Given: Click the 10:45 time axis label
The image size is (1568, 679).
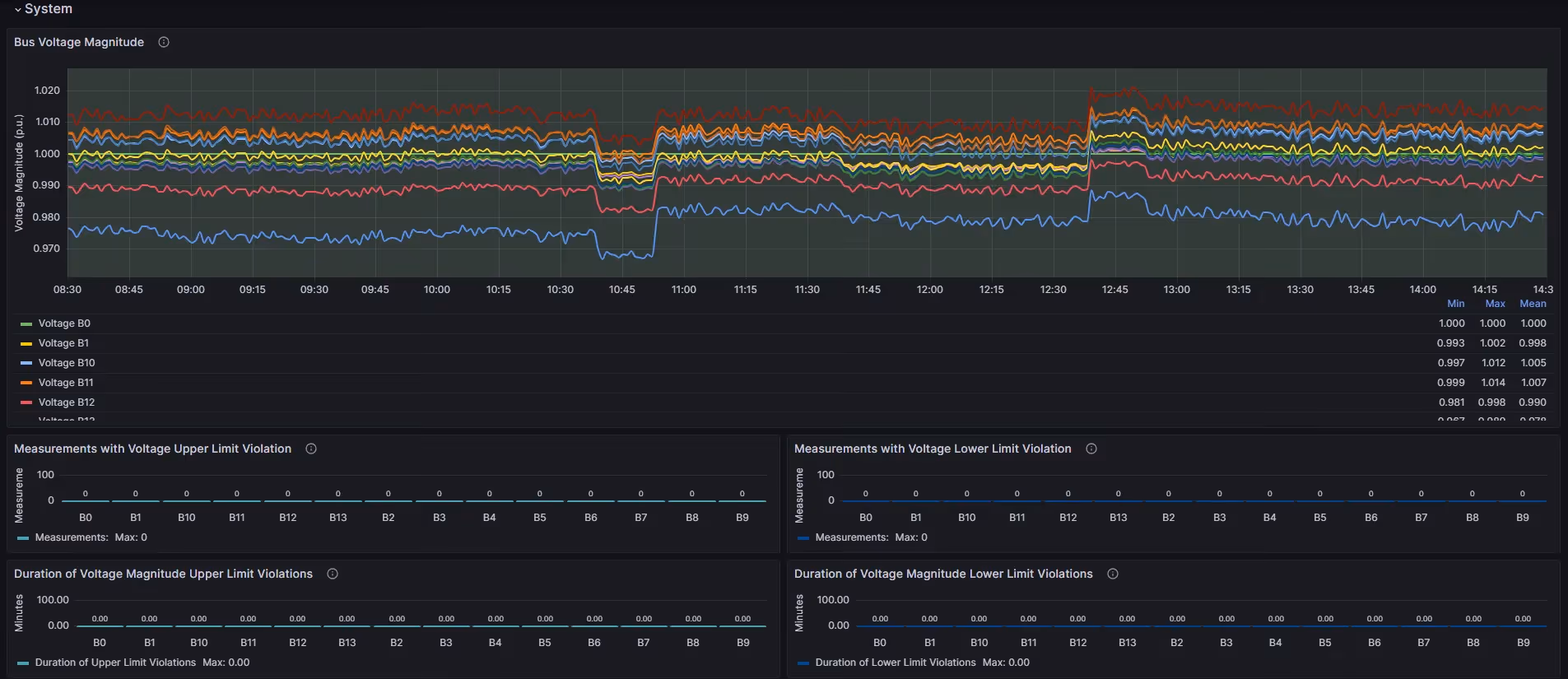Looking at the screenshot, I should tap(622, 290).
